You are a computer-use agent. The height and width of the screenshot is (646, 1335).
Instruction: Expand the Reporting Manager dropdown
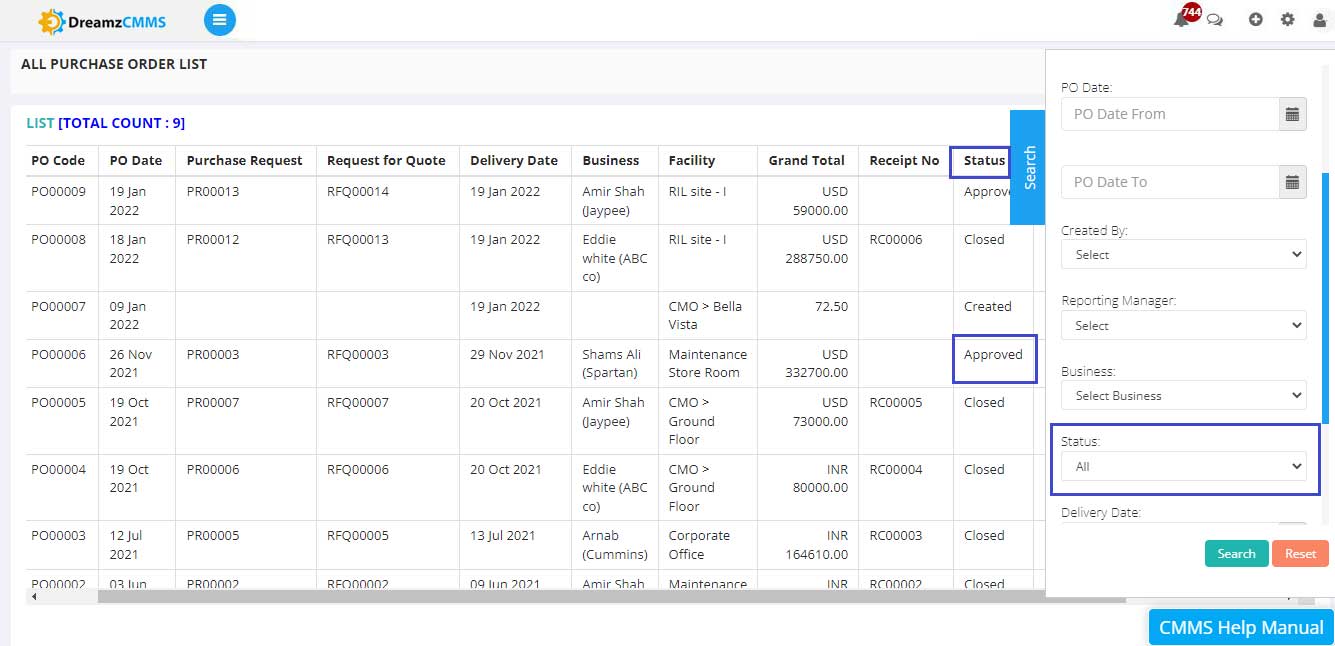[1184, 325]
